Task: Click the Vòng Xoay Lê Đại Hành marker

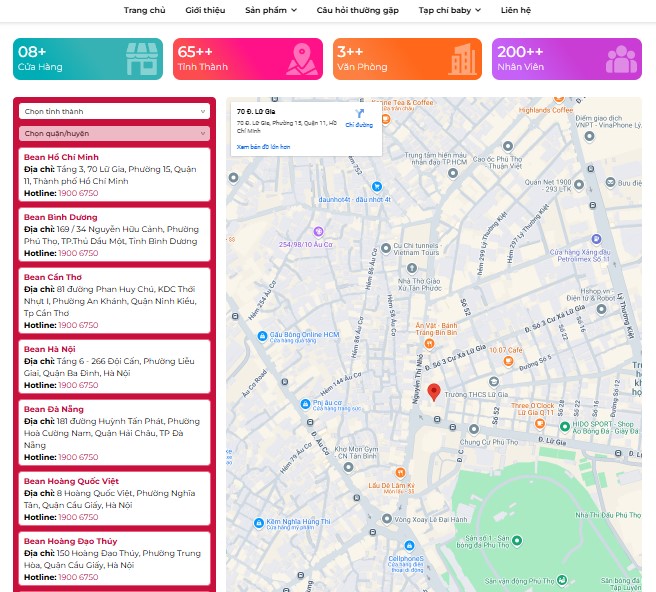Action: point(387,519)
